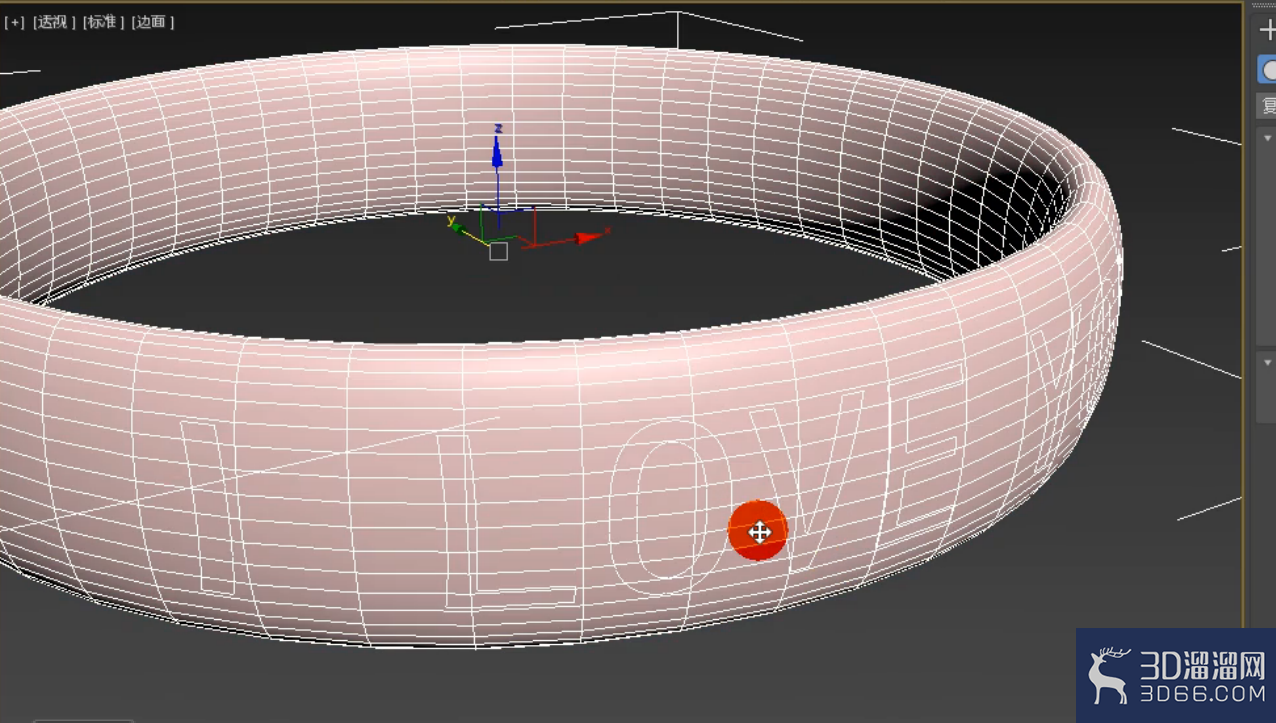Select the Geometry sphere category icon
The height and width of the screenshot is (723, 1276).
click(1267, 71)
